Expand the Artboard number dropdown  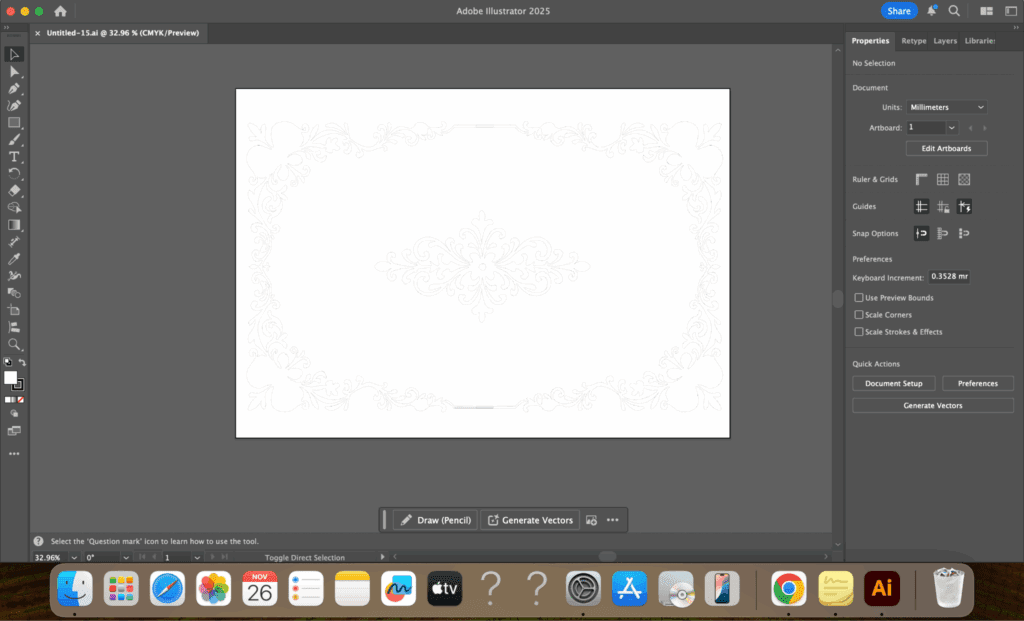[x=951, y=128]
